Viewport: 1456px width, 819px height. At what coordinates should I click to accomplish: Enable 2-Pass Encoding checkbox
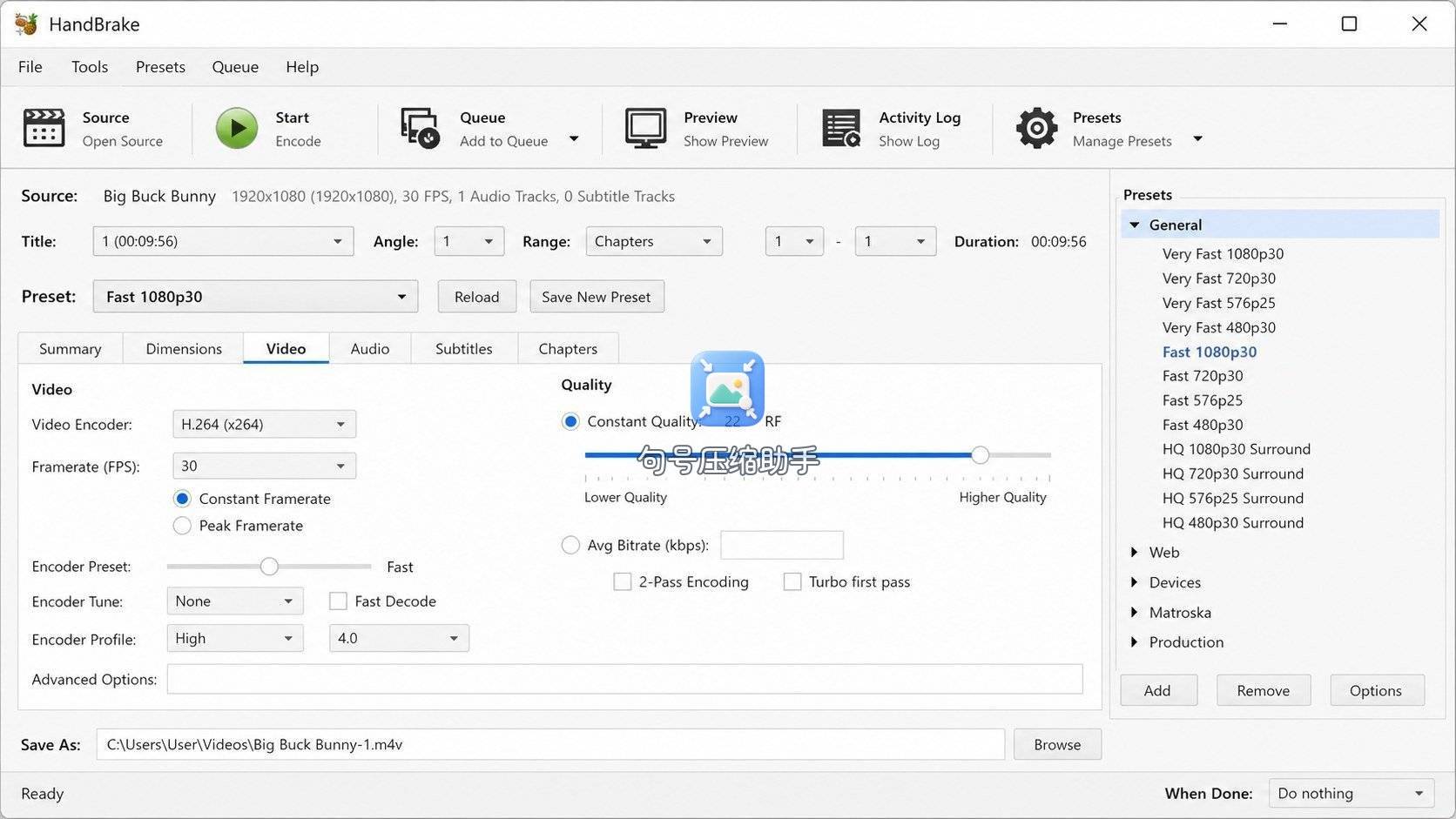click(622, 581)
